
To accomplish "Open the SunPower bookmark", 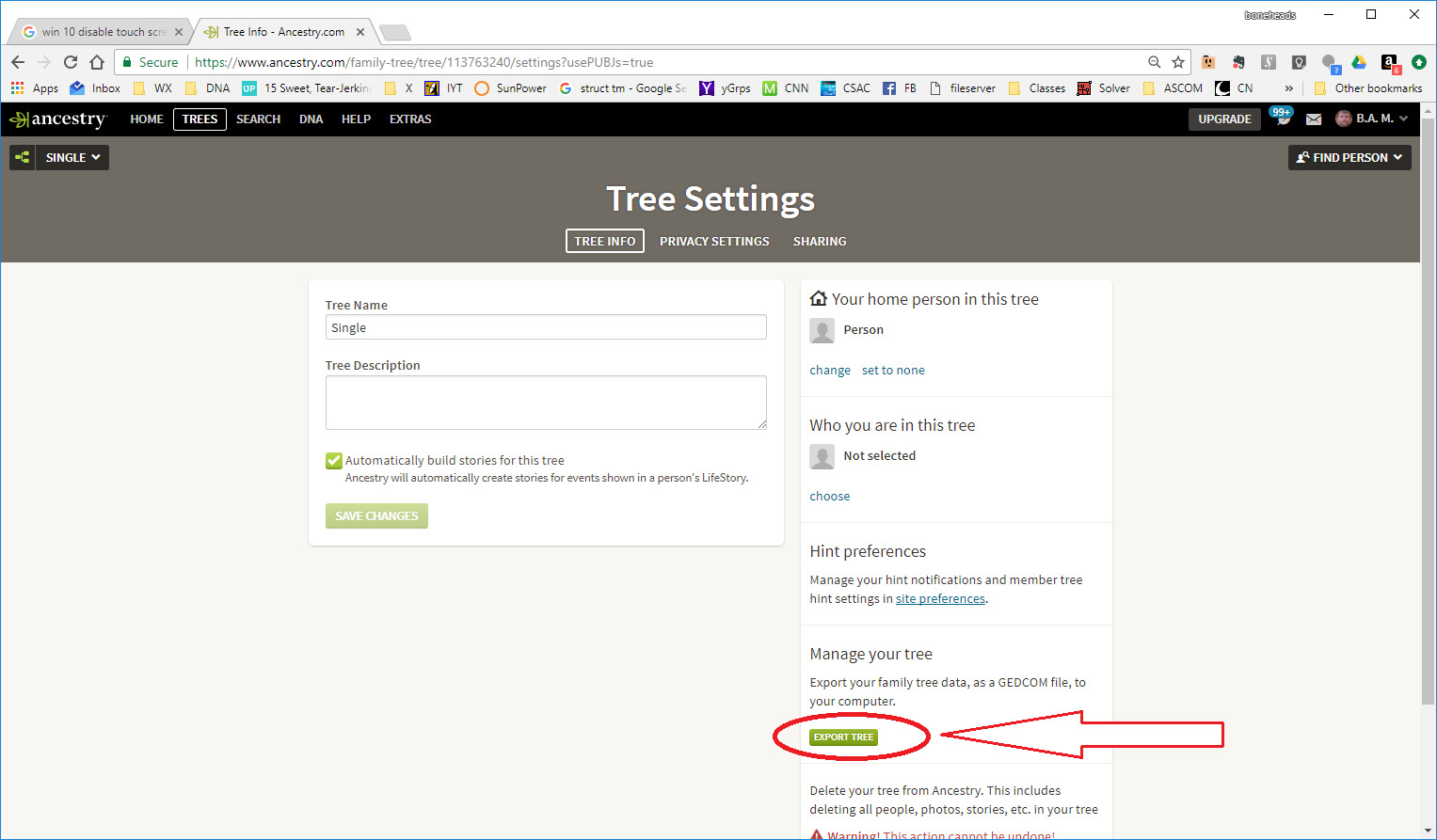I will click(510, 88).
